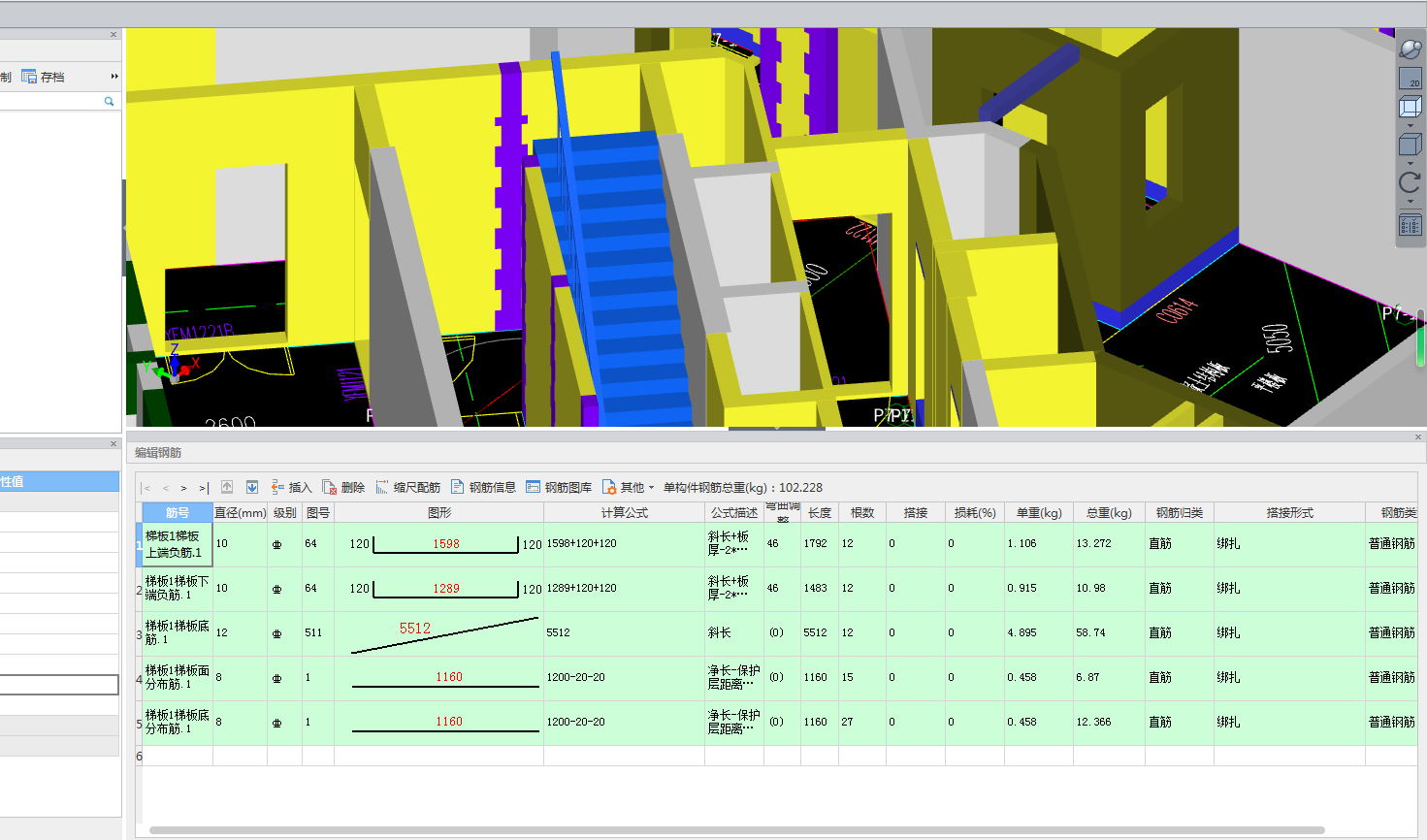1427x840 pixels.
Task: Click the 钢筋归类 column header
Action: coord(1180,513)
